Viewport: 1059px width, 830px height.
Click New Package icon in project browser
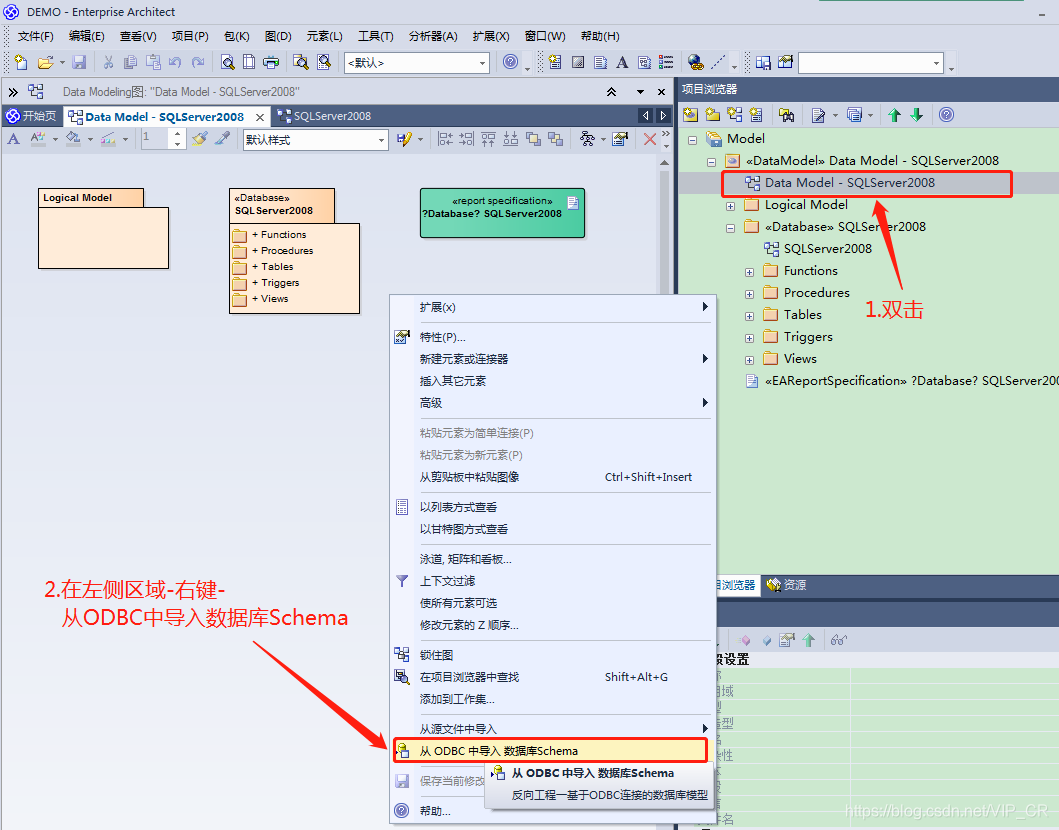(713, 115)
